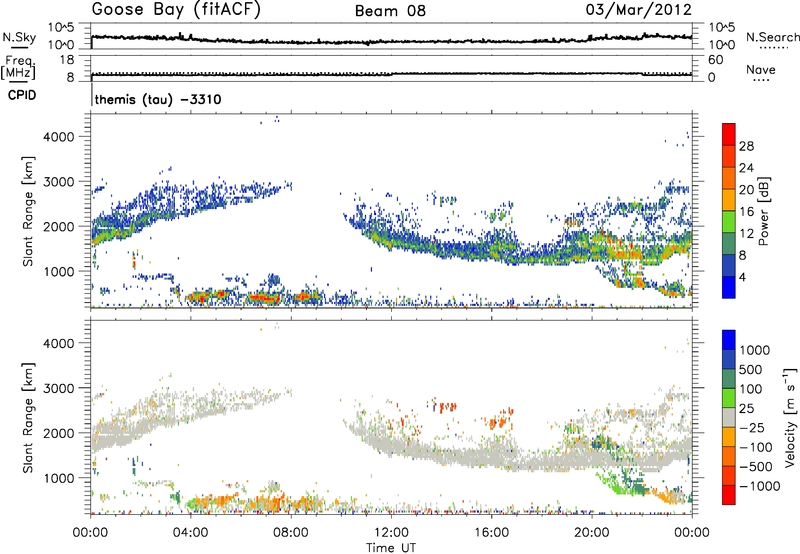This screenshot has width=800, height=554.
Task: Click the 'Power [dB]' colorbar label
Action: tap(763, 211)
